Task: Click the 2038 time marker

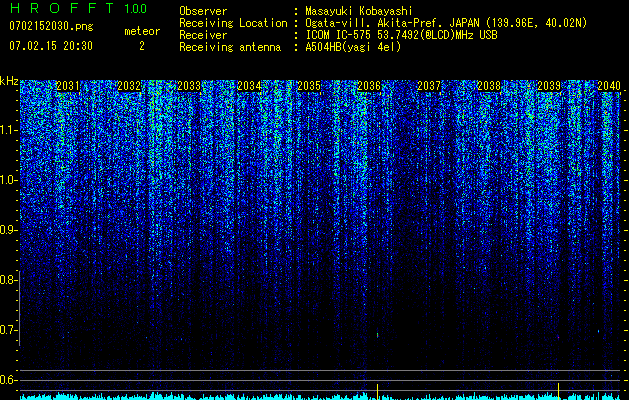Action: (489, 86)
